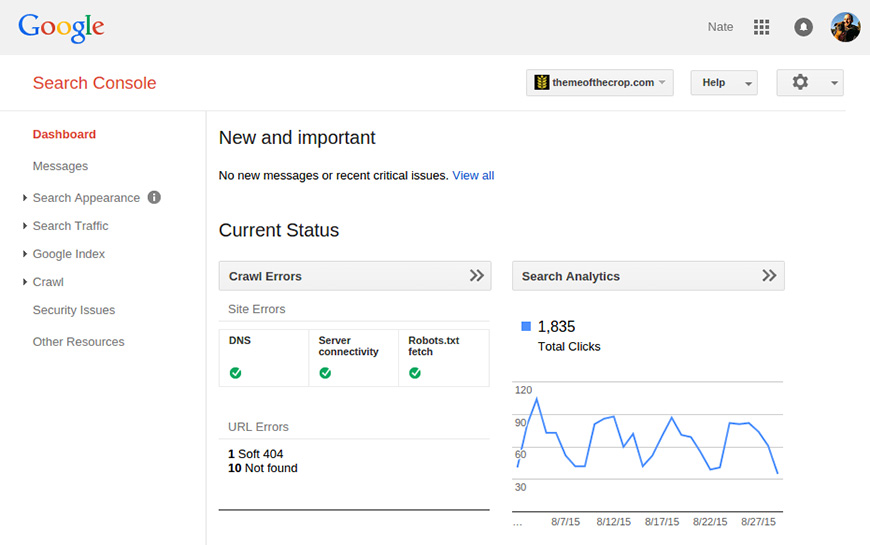Open the Google apps grid icon

[761, 27]
